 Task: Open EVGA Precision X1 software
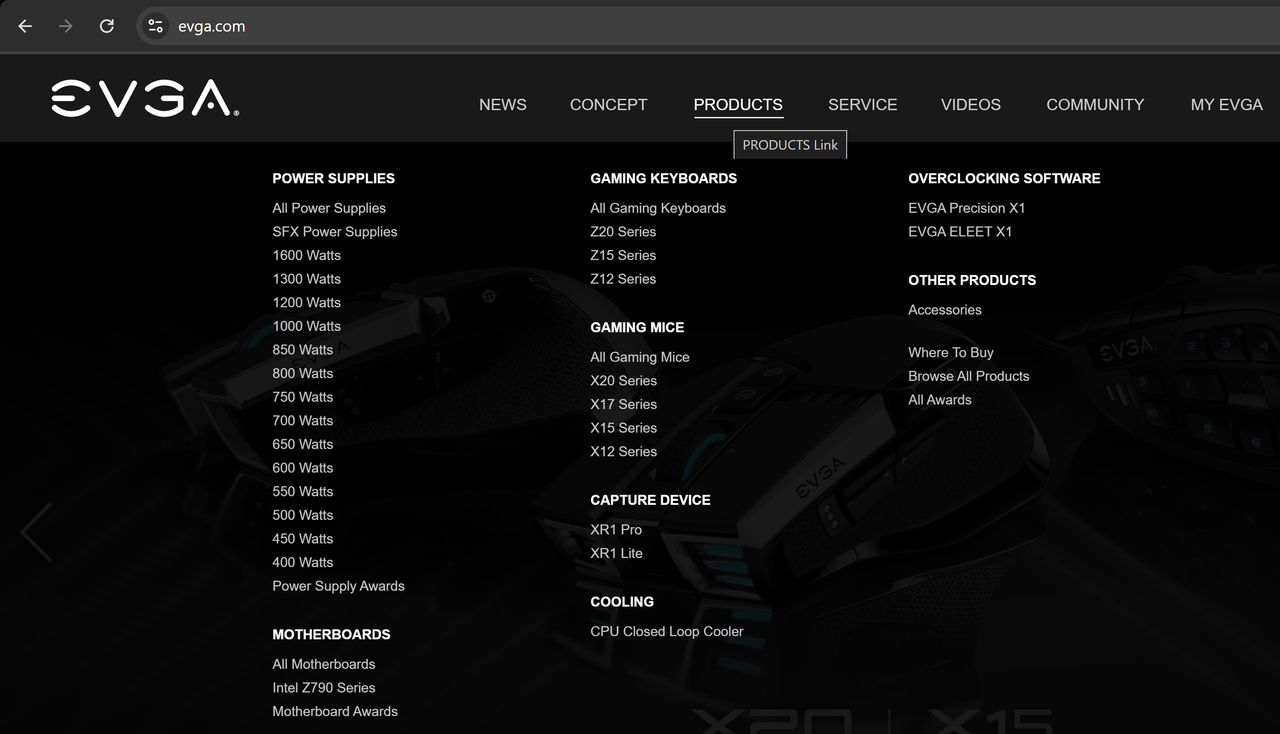click(x=967, y=208)
